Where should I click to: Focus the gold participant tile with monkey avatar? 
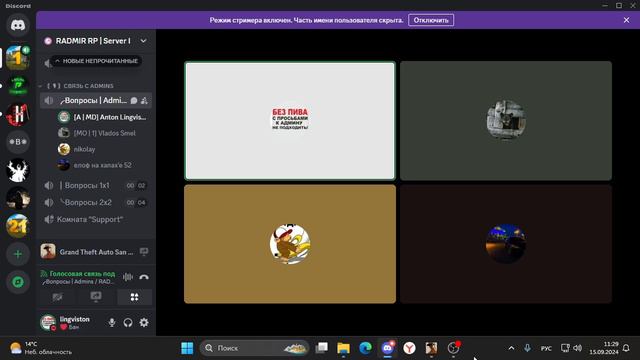[290, 244]
